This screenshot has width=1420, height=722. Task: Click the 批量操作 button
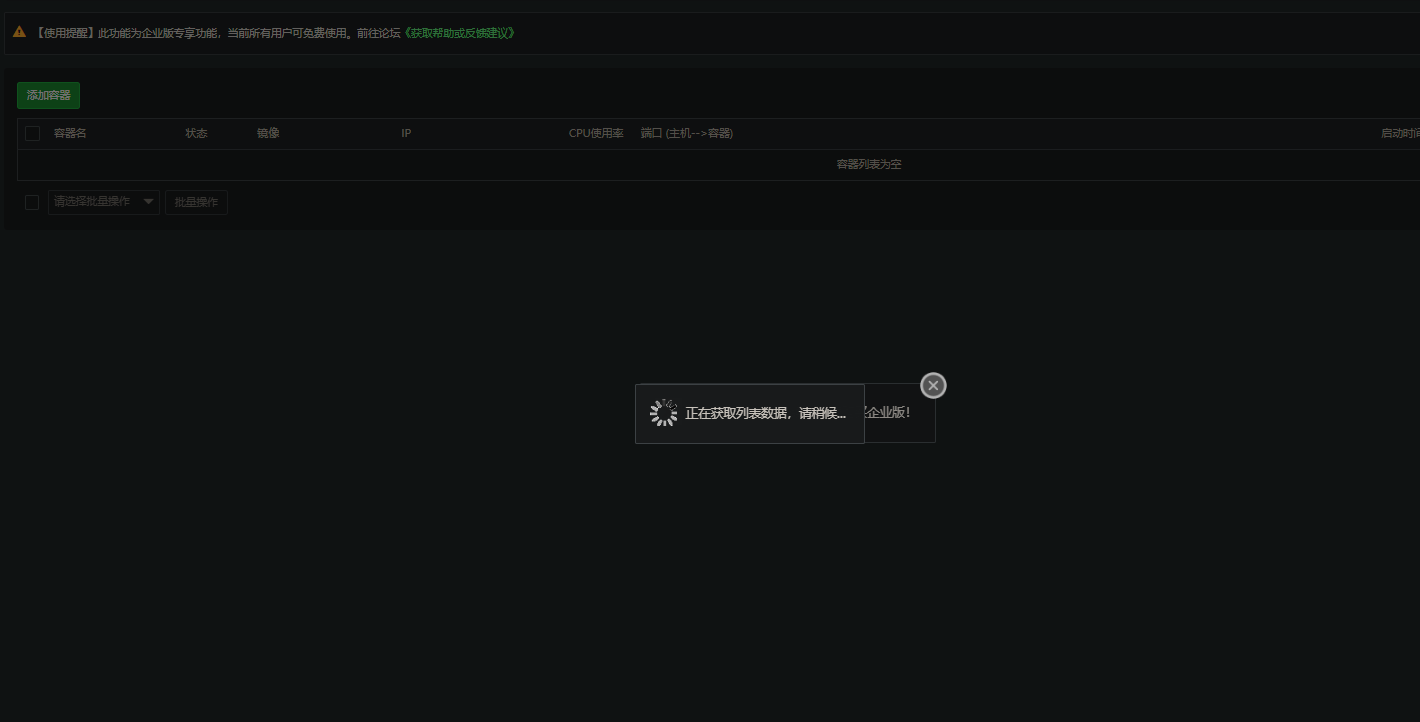click(x=196, y=202)
